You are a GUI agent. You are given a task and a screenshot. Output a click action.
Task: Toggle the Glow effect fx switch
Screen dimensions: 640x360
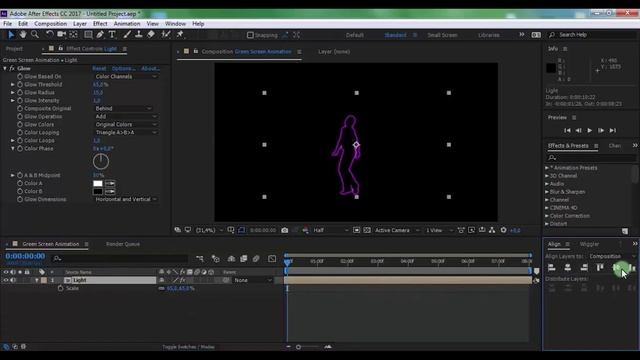click(12, 69)
